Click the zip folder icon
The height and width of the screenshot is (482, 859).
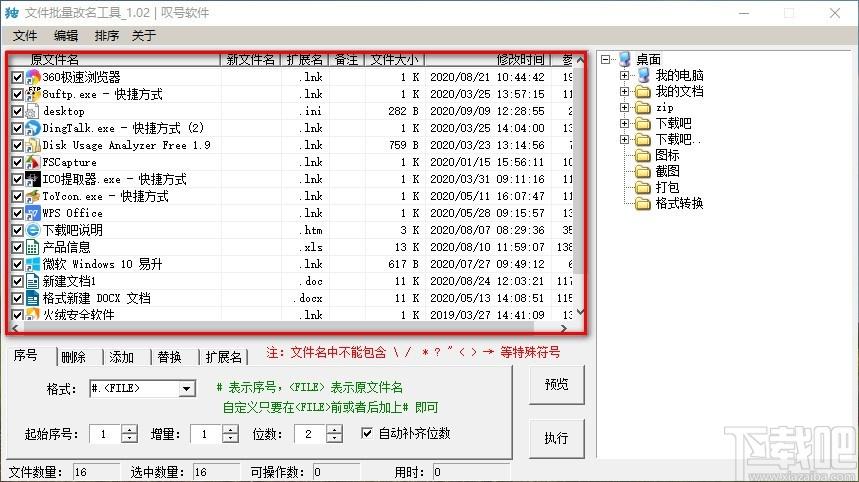(x=643, y=107)
